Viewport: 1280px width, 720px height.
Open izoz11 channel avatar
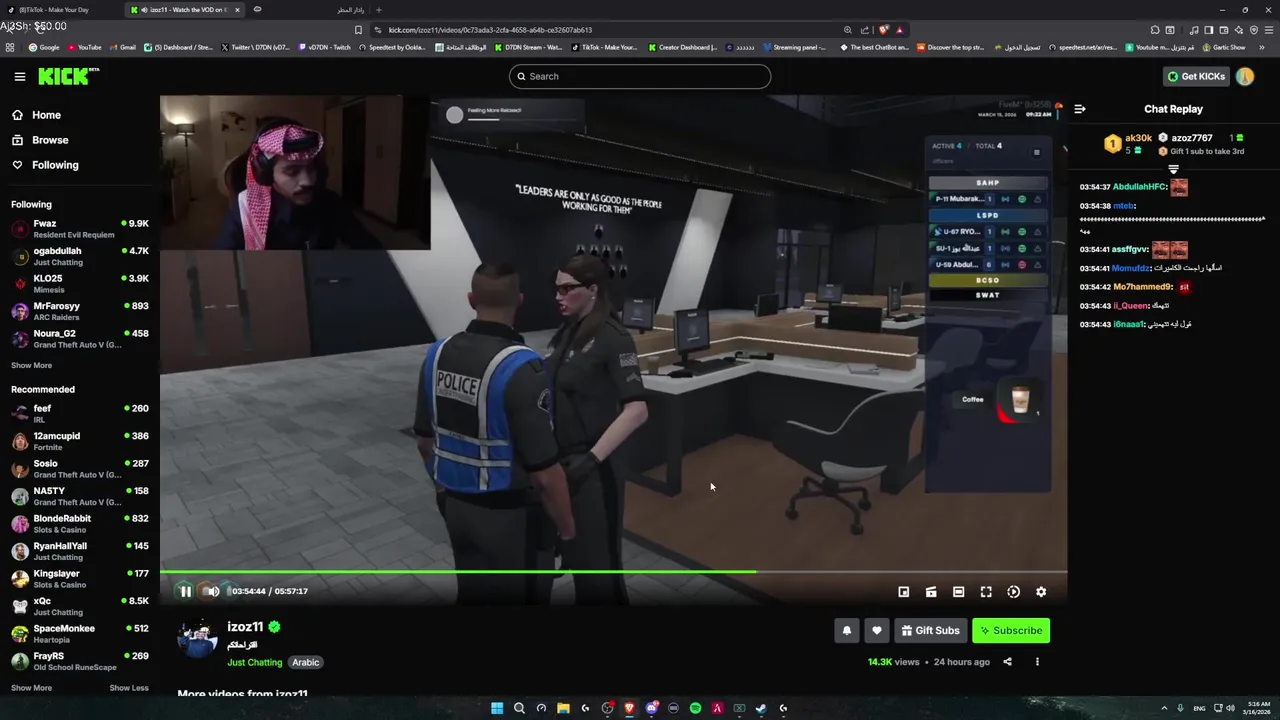click(197, 638)
